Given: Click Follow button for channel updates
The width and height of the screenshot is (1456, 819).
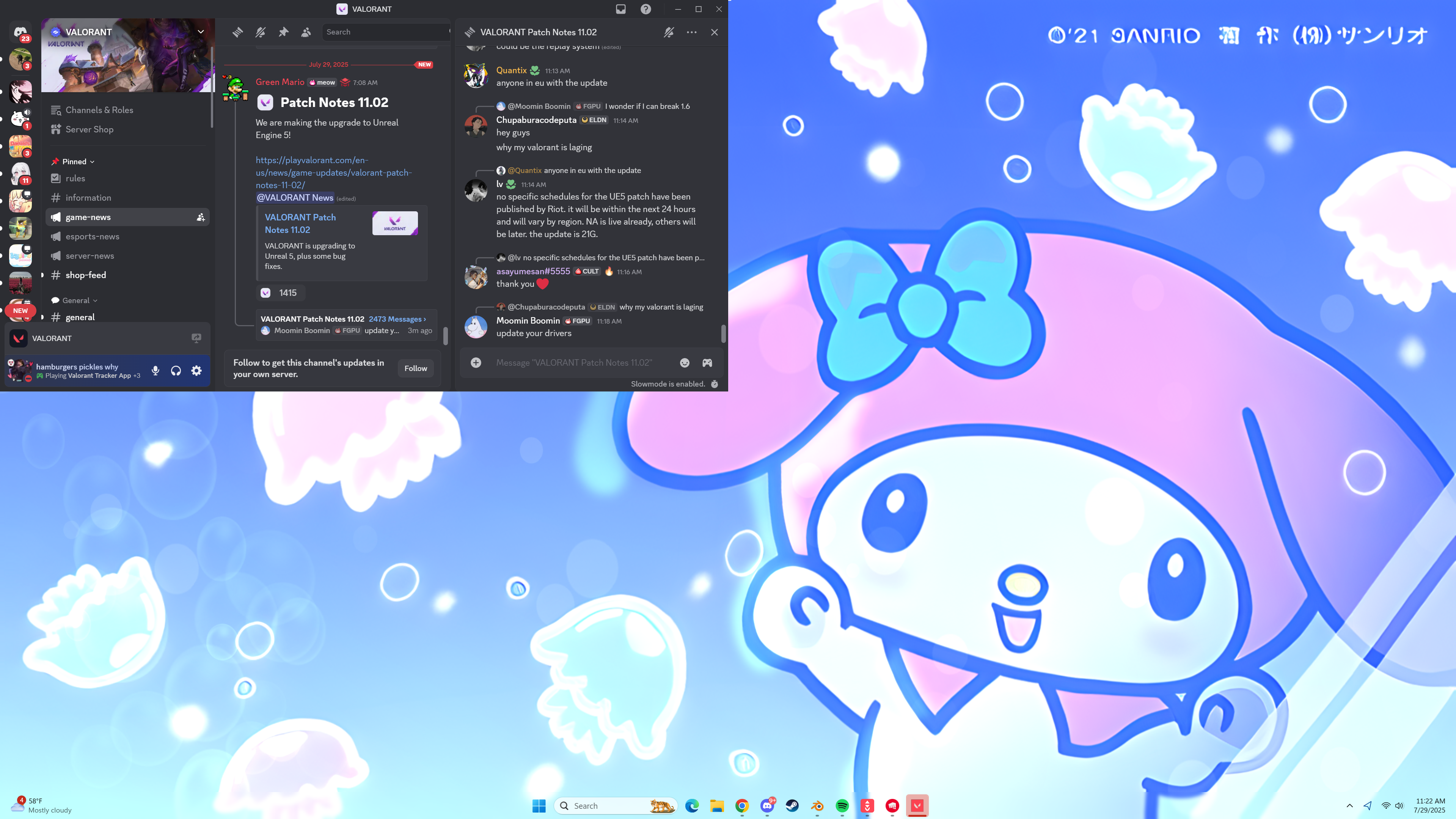Looking at the screenshot, I should [415, 368].
